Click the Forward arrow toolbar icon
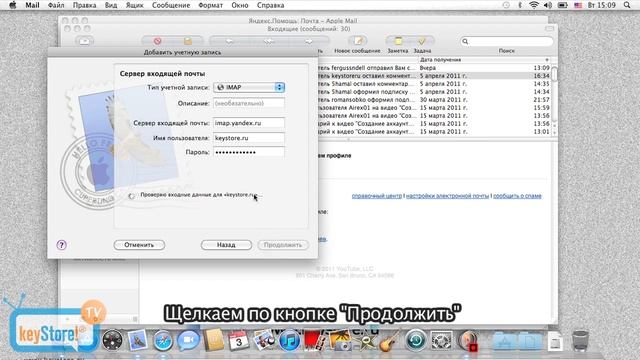Image resolution: width=640 pixels, height=360 pixels. tap(309, 41)
